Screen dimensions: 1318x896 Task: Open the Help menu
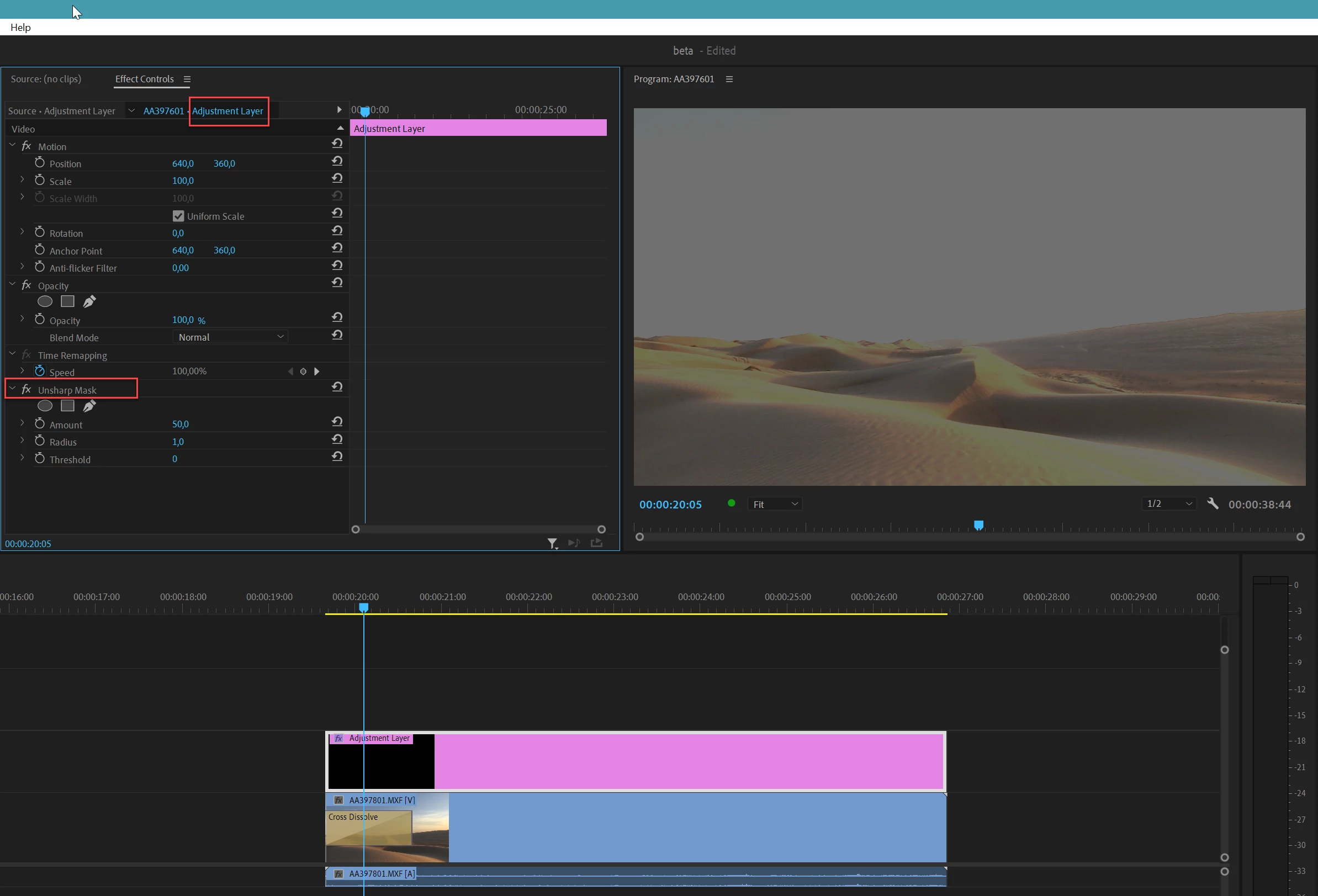coord(20,27)
